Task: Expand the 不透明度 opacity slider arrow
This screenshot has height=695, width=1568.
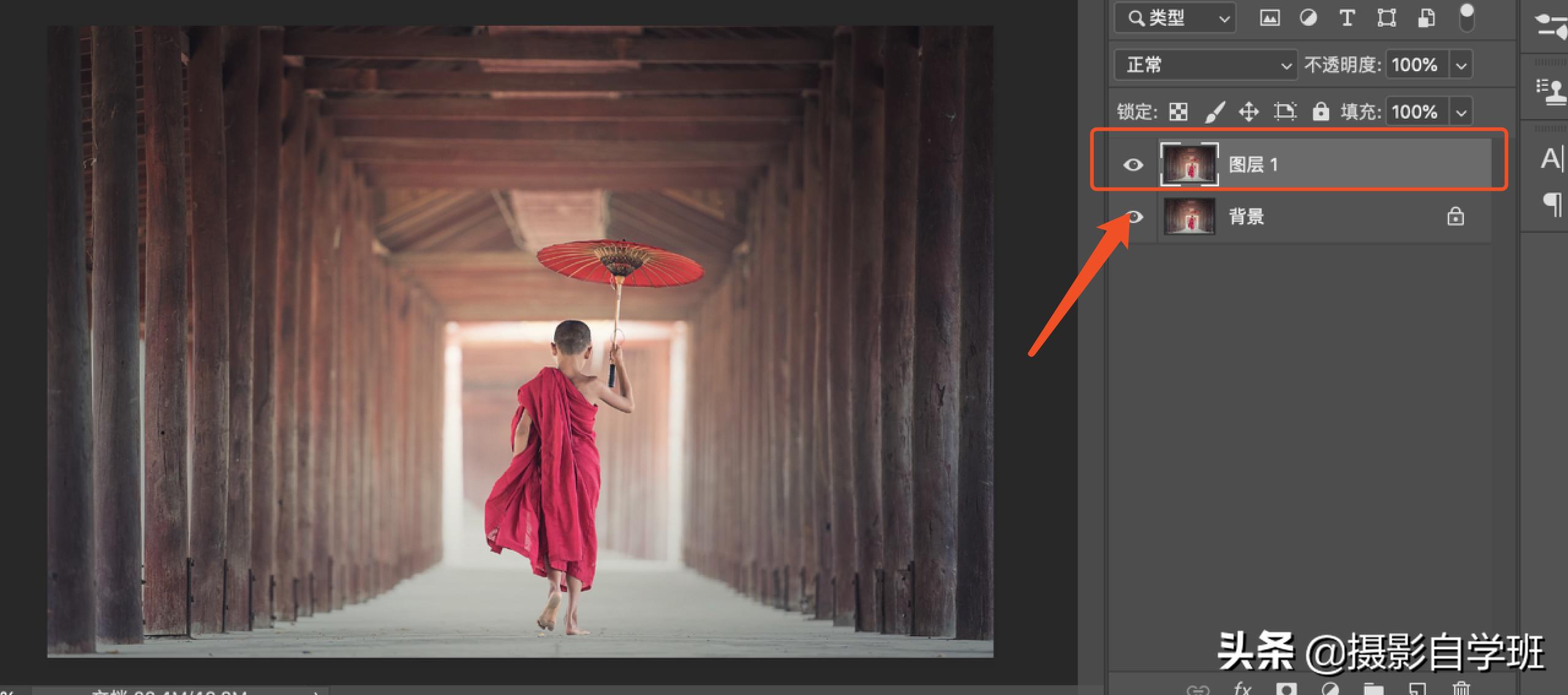Action: coord(1461,65)
